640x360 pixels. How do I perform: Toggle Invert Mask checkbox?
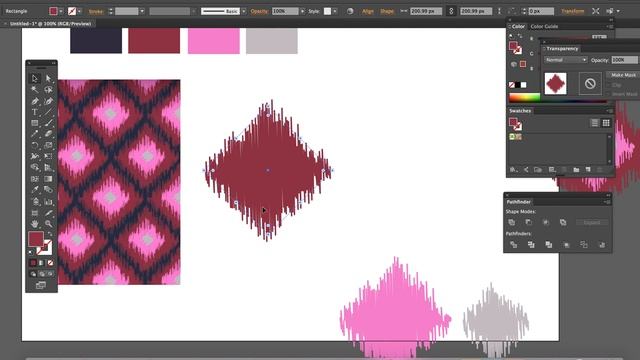pyautogui.click(x=609, y=94)
